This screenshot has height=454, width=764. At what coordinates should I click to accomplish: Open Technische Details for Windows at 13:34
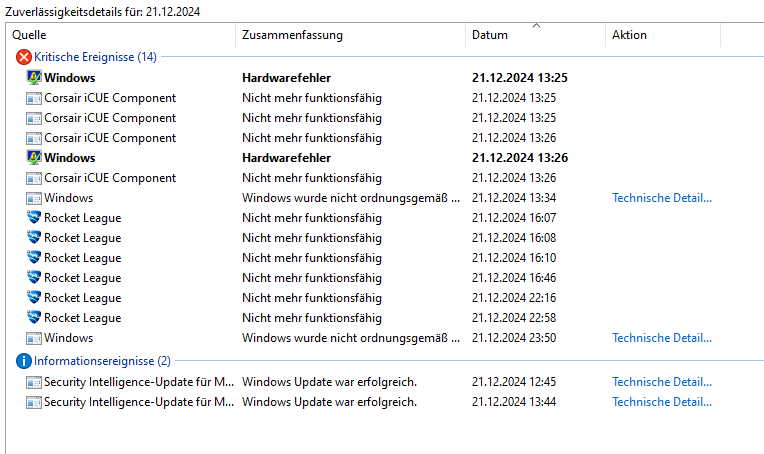click(662, 198)
